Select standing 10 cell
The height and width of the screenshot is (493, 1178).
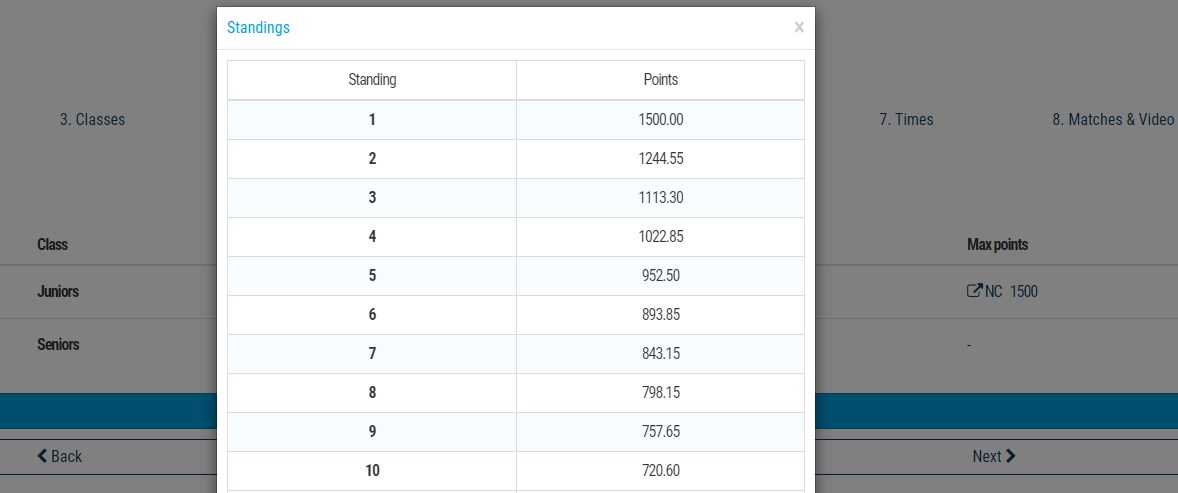372,471
